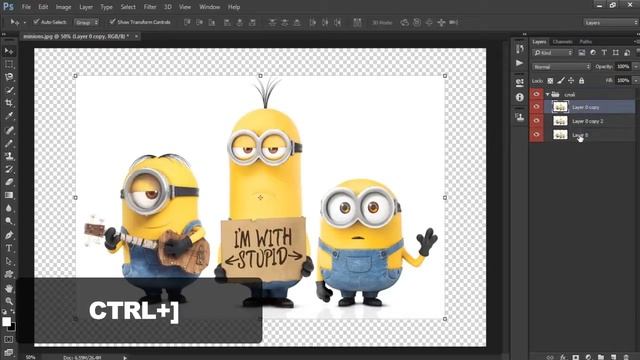
Task: Click the layer Opacity value field
Action: (623, 67)
